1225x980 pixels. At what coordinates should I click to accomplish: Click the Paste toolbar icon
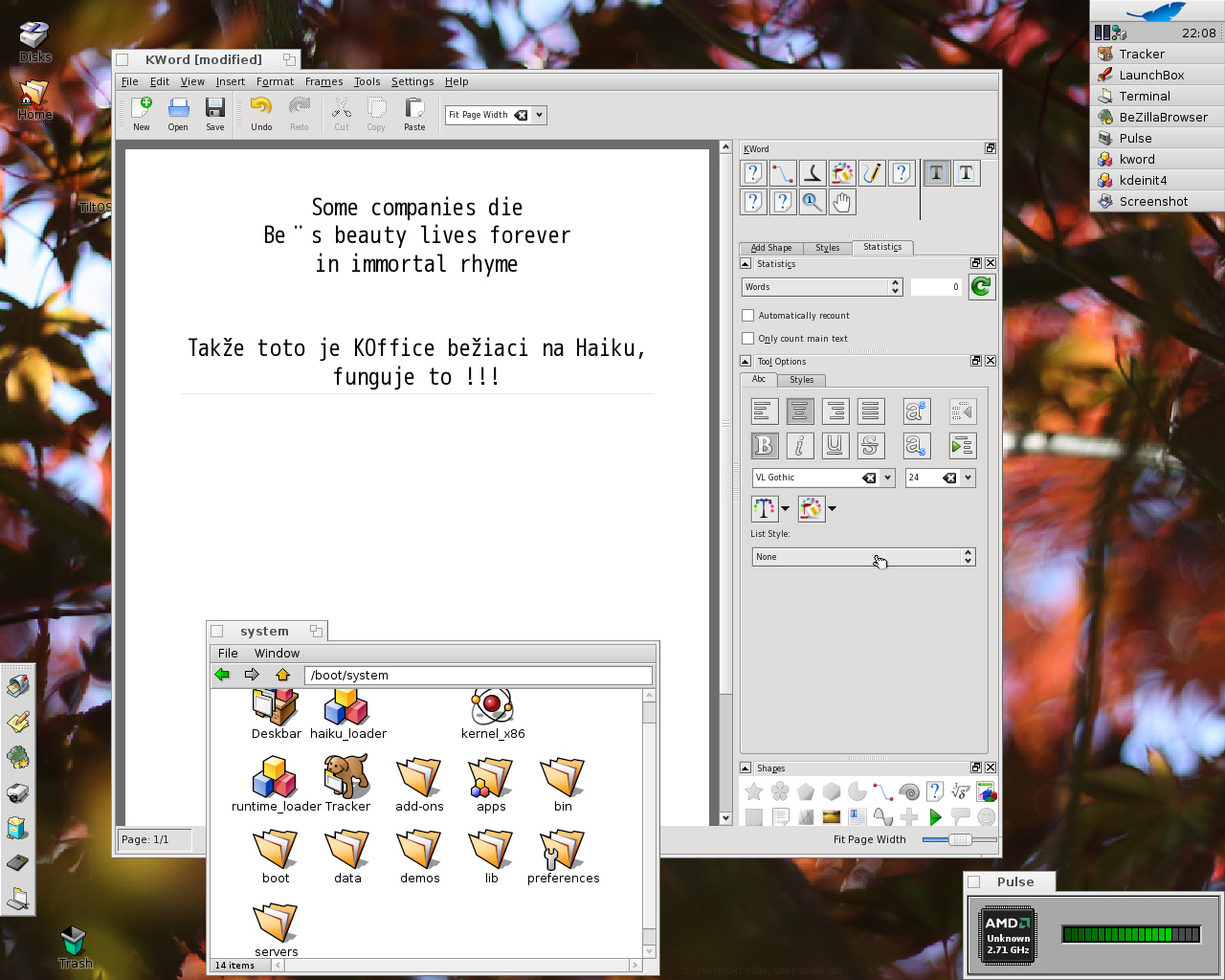coord(414,114)
